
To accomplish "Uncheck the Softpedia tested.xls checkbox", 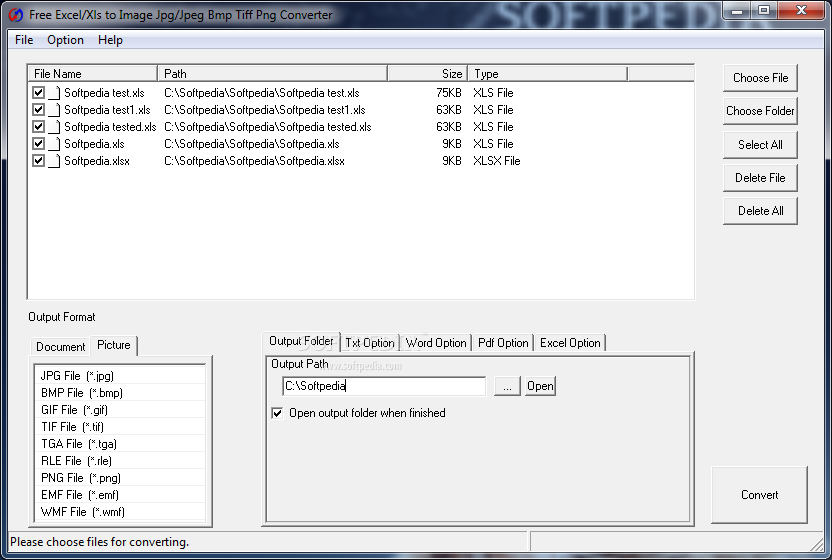I will [38, 126].
